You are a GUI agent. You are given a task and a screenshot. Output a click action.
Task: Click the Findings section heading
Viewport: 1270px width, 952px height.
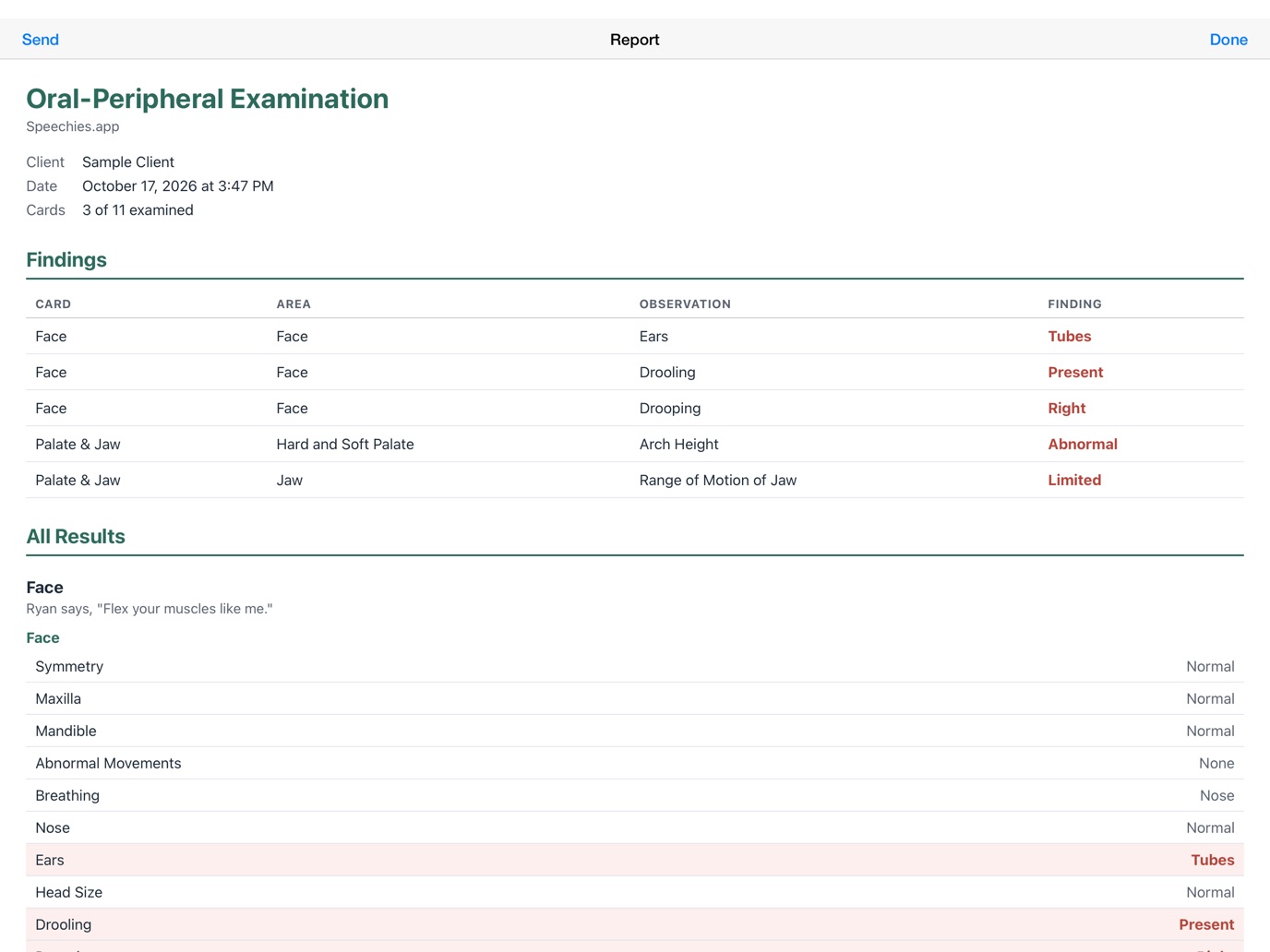tap(66, 260)
